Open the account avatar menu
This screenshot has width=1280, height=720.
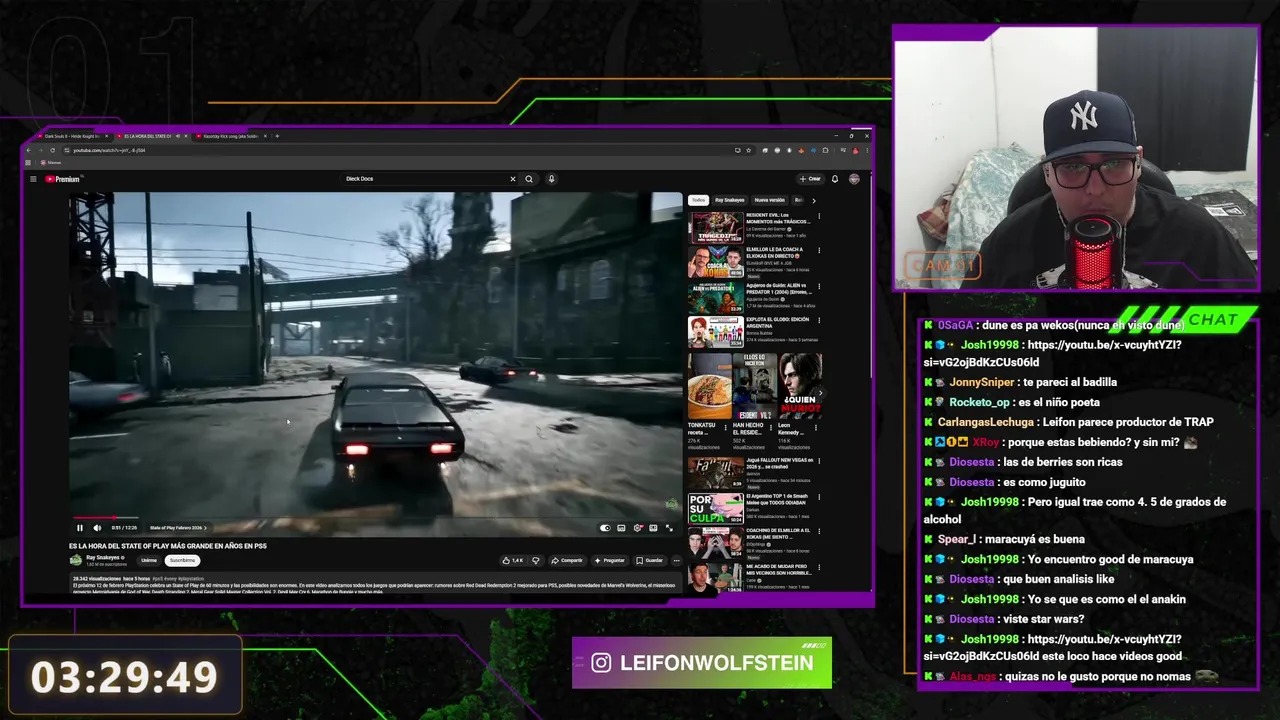[854, 179]
